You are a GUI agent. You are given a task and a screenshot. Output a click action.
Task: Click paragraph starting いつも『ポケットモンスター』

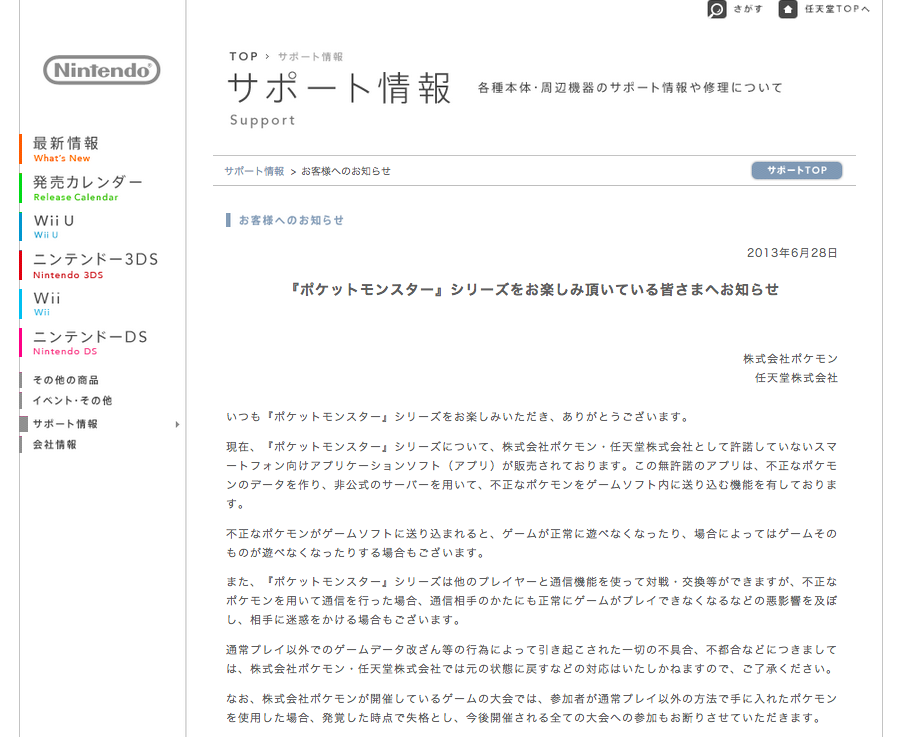pyautogui.click(x=459, y=417)
